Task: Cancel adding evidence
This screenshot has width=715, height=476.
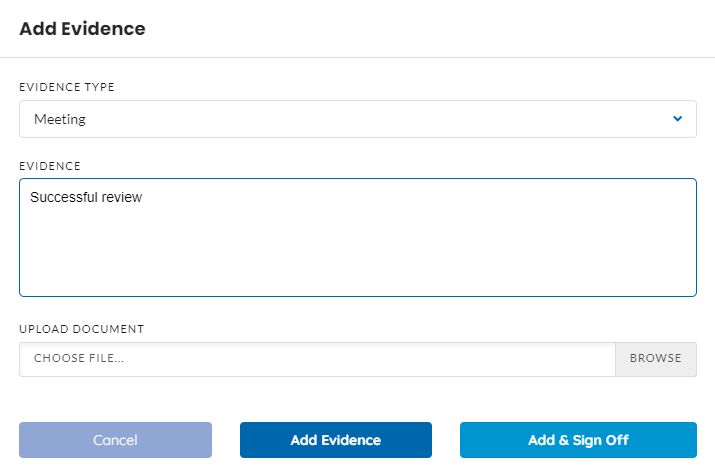Action: (x=115, y=440)
